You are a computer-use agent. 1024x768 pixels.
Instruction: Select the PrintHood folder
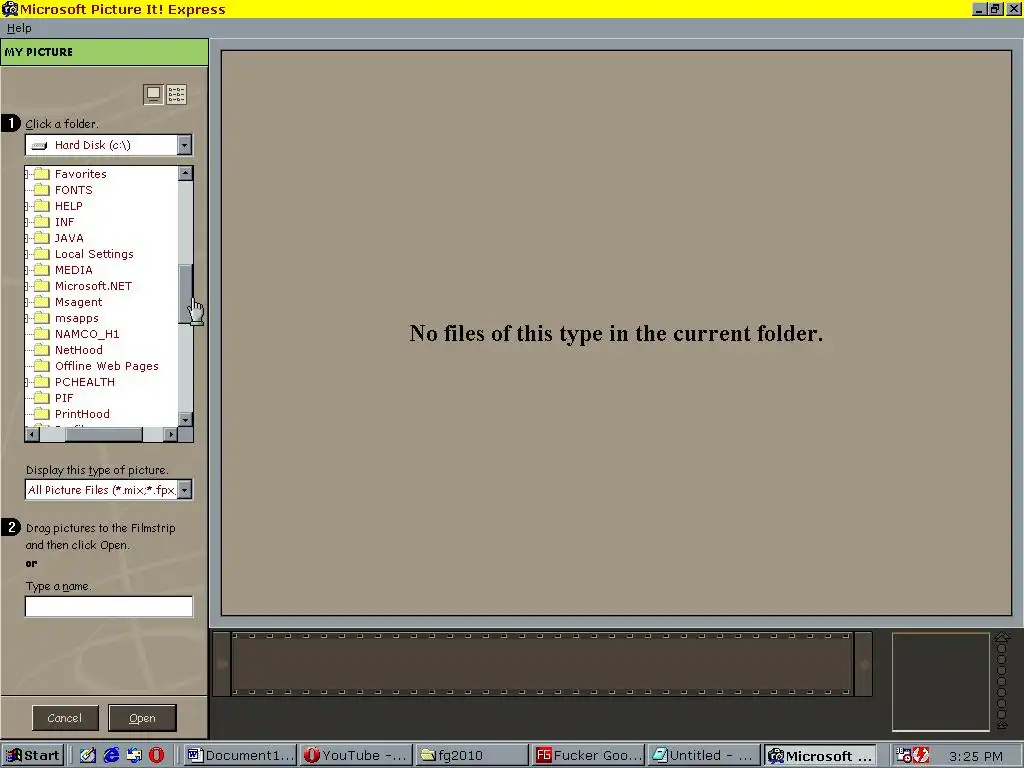pyautogui.click(x=82, y=414)
